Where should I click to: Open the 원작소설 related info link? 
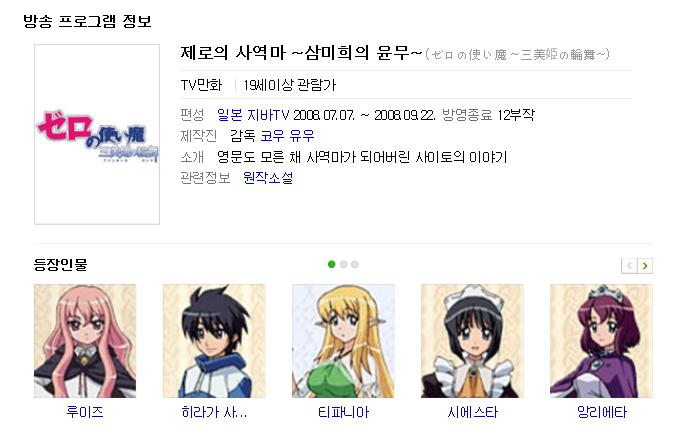click(x=268, y=178)
